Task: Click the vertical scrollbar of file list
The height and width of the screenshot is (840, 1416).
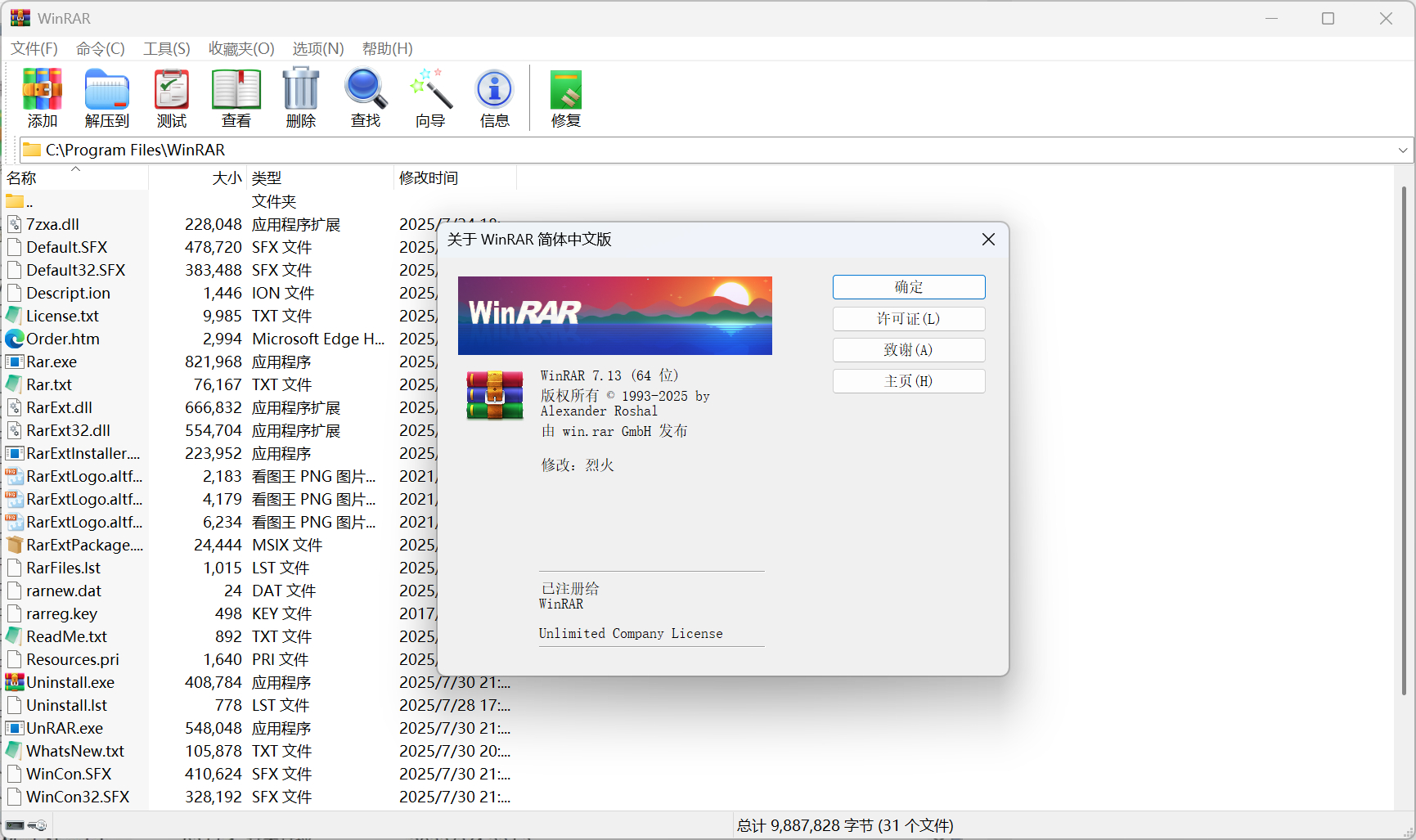Action: [1404, 442]
